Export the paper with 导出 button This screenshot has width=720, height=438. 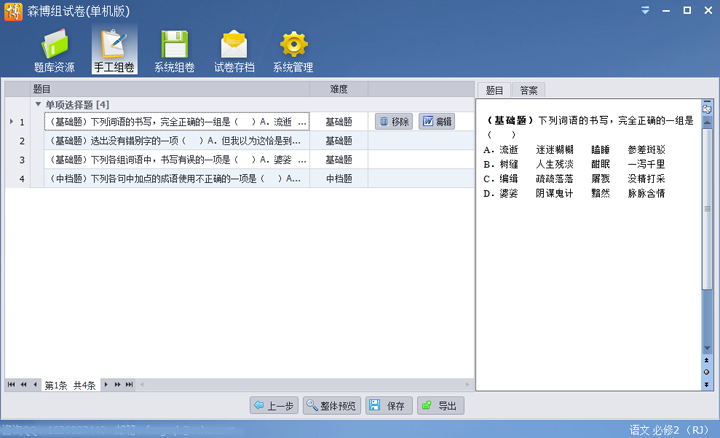click(x=440, y=406)
